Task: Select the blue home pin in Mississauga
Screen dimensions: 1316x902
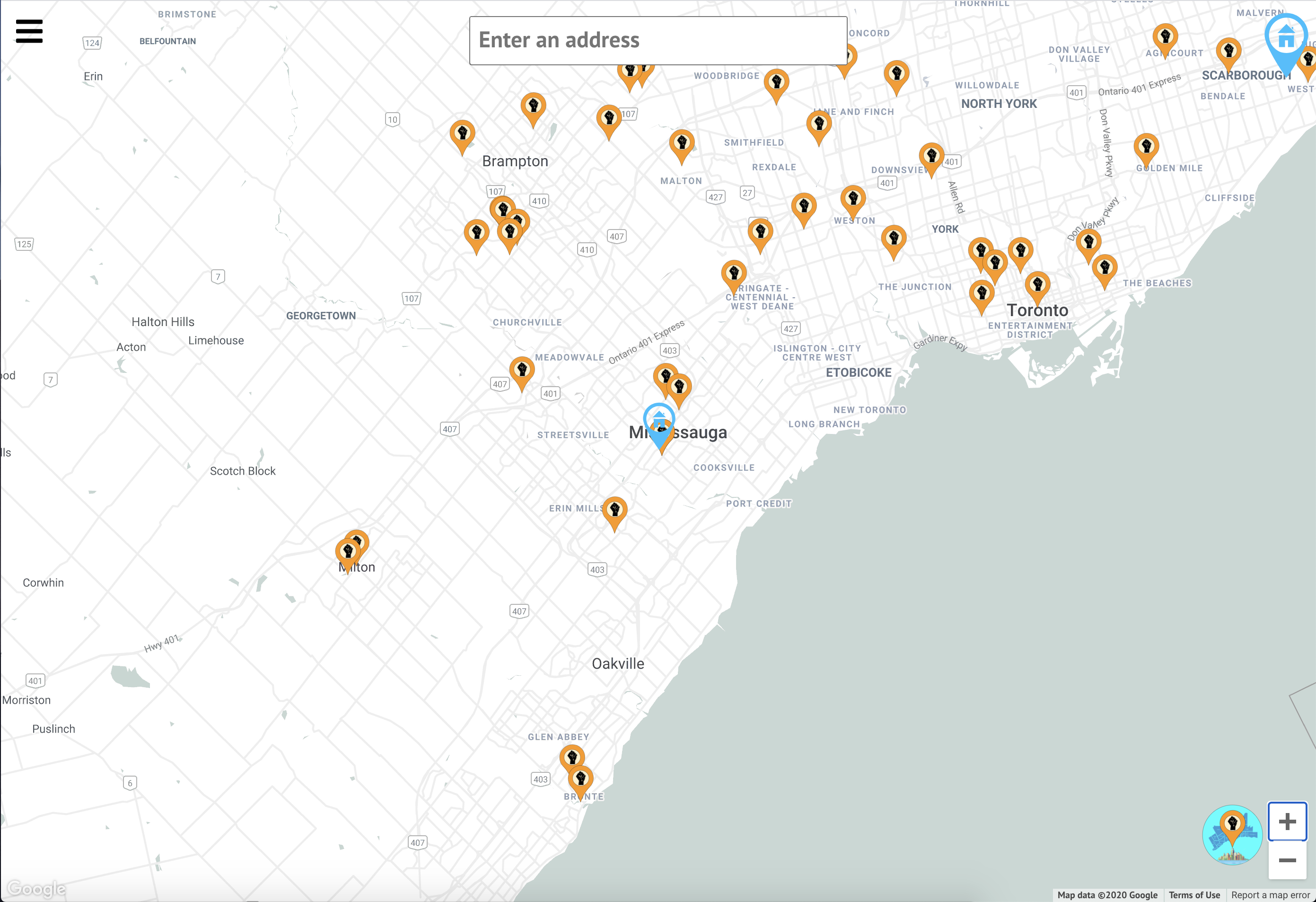Action: click(x=658, y=420)
